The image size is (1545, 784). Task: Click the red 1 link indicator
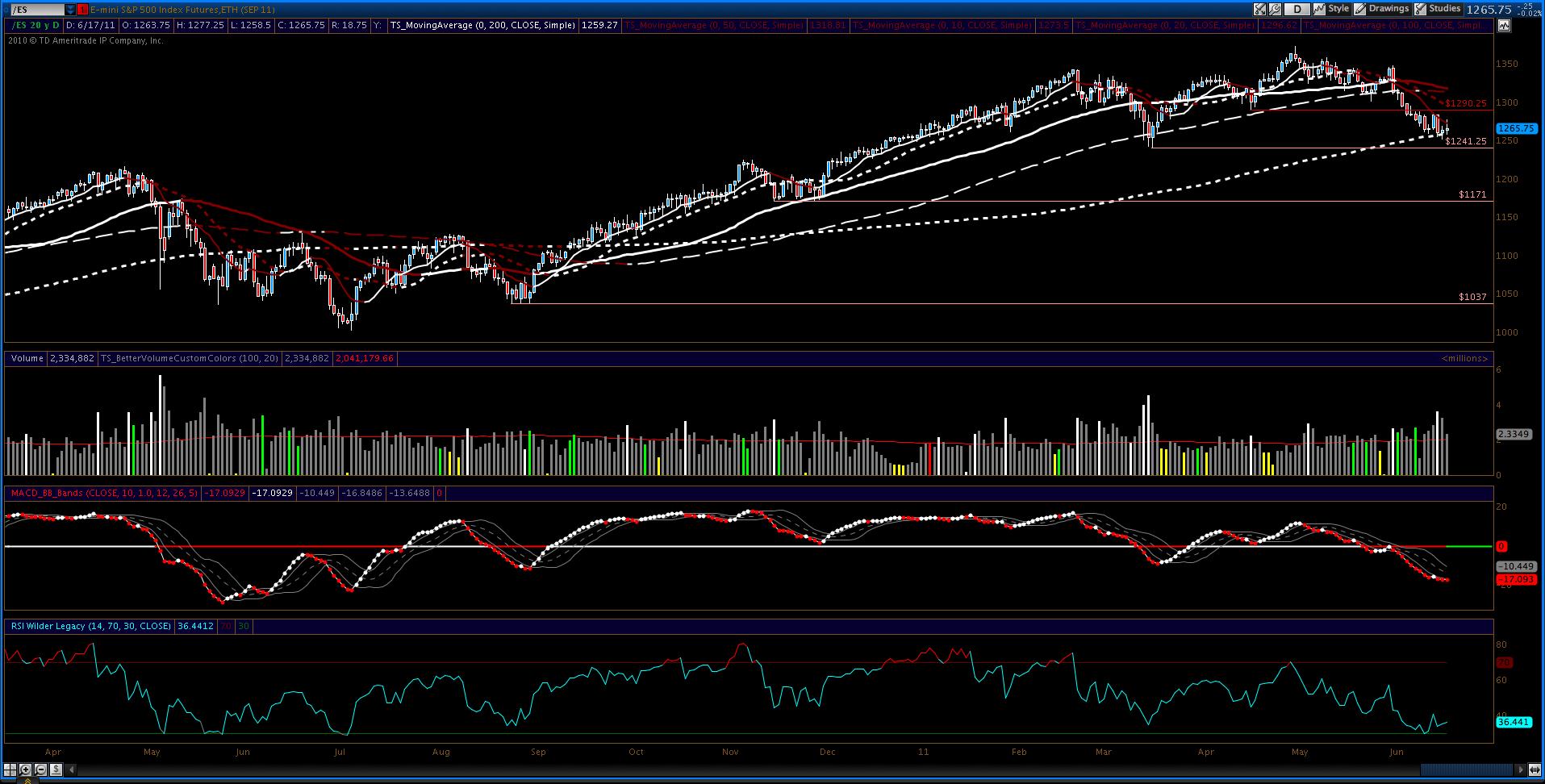82,10
